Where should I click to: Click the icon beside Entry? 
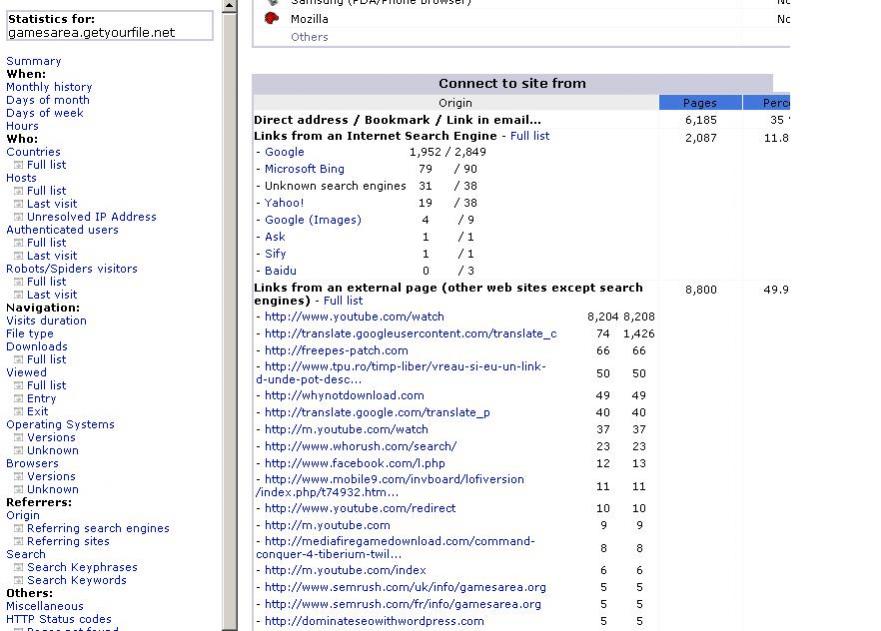point(19,398)
